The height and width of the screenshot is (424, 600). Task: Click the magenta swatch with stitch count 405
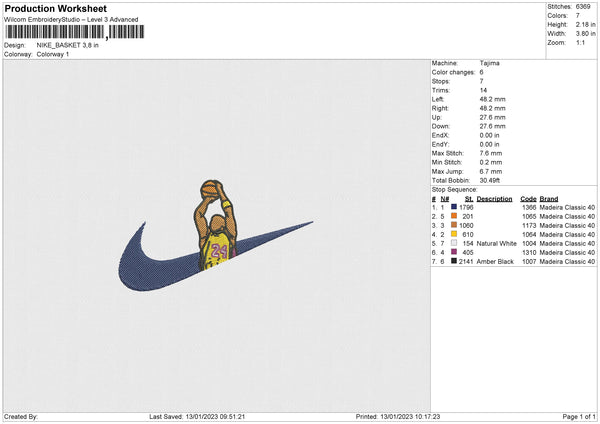454,252
